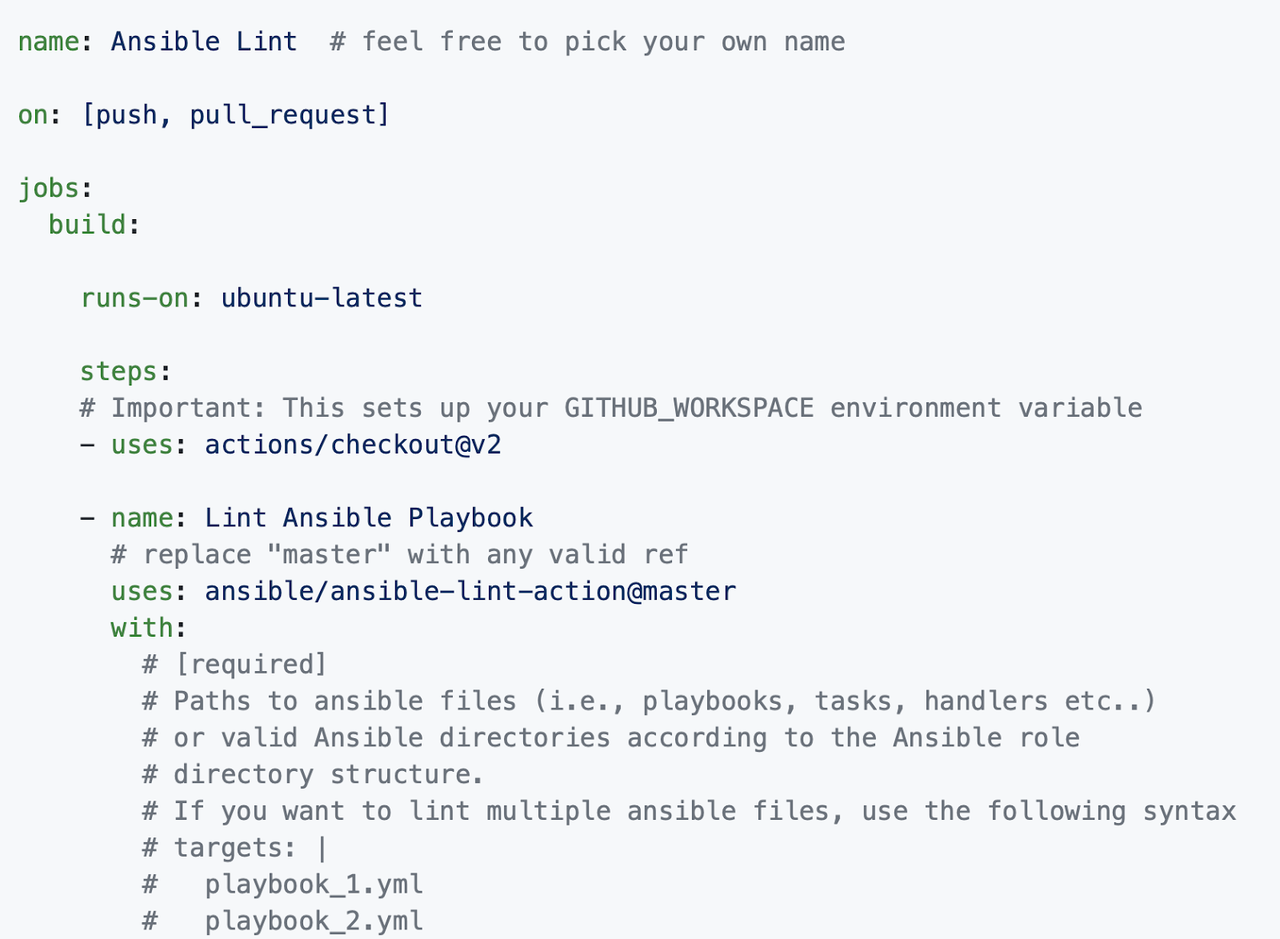
Task: Click the 'Lint Ansible Playbook' step name
Action: click(x=369, y=518)
